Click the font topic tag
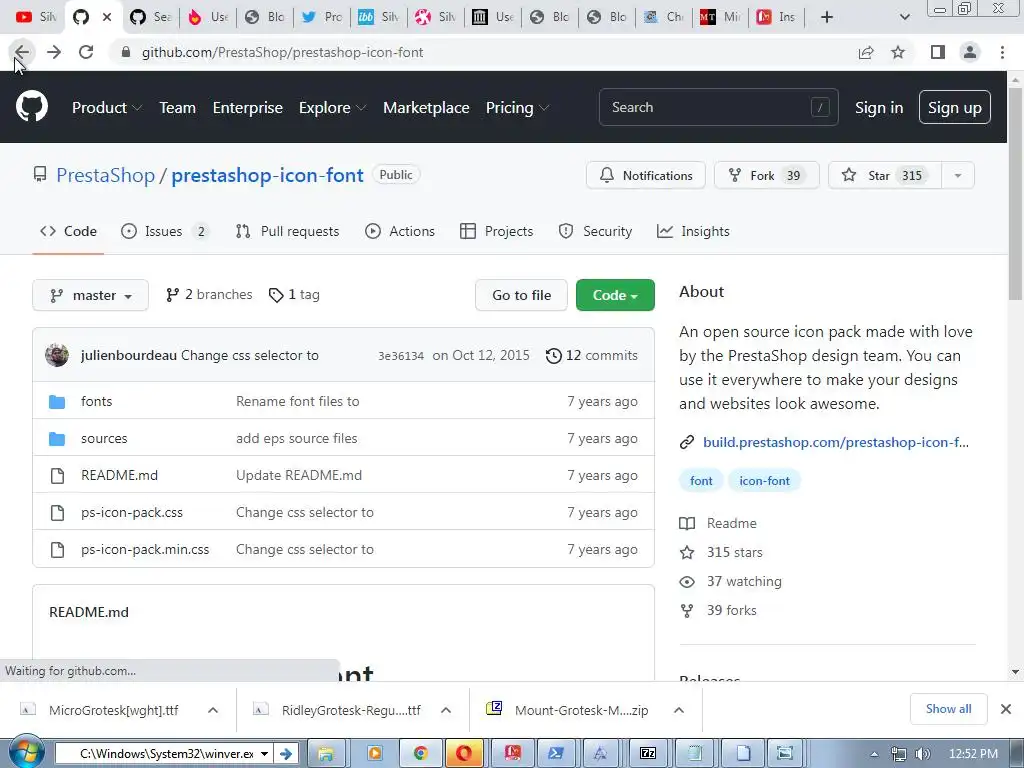The image size is (1024, 768). pyautogui.click(x=701, y=481)
